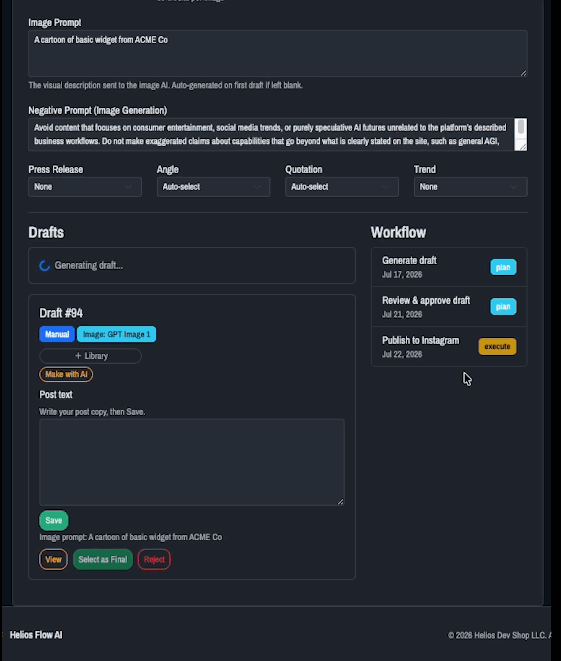Viewport: 561px width, 661px height.
Task: Click the plan badge for Generate draft
Action: click(x=503, y=267)
